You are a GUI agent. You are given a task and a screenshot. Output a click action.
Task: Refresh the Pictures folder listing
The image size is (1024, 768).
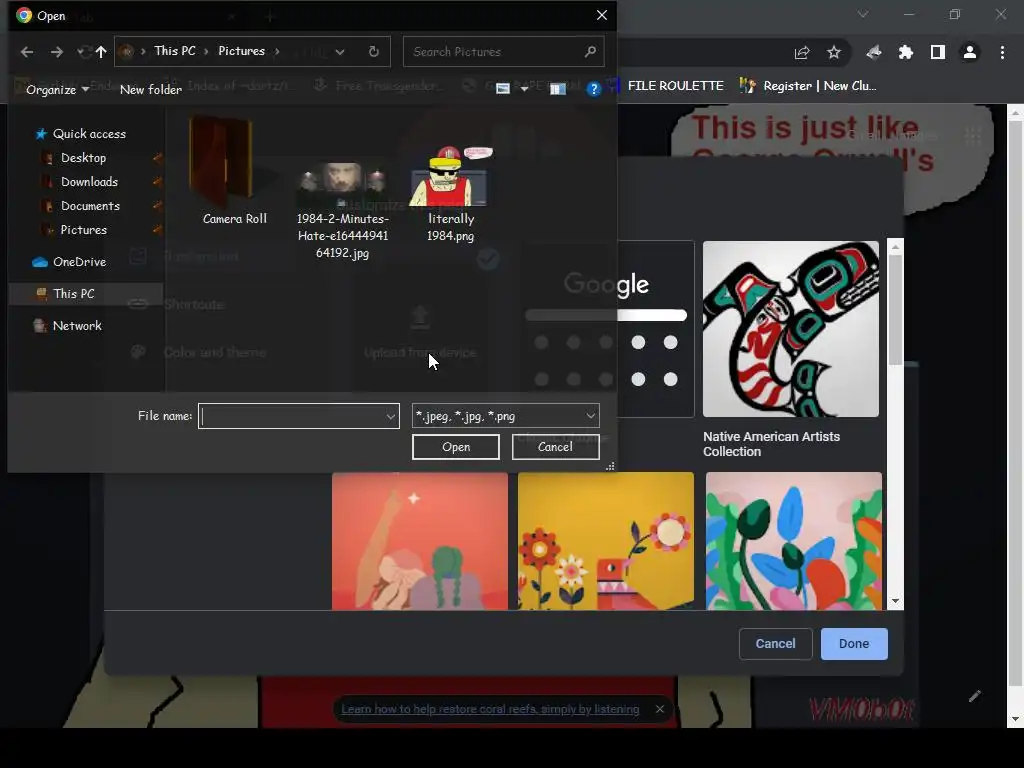point(374,51)
